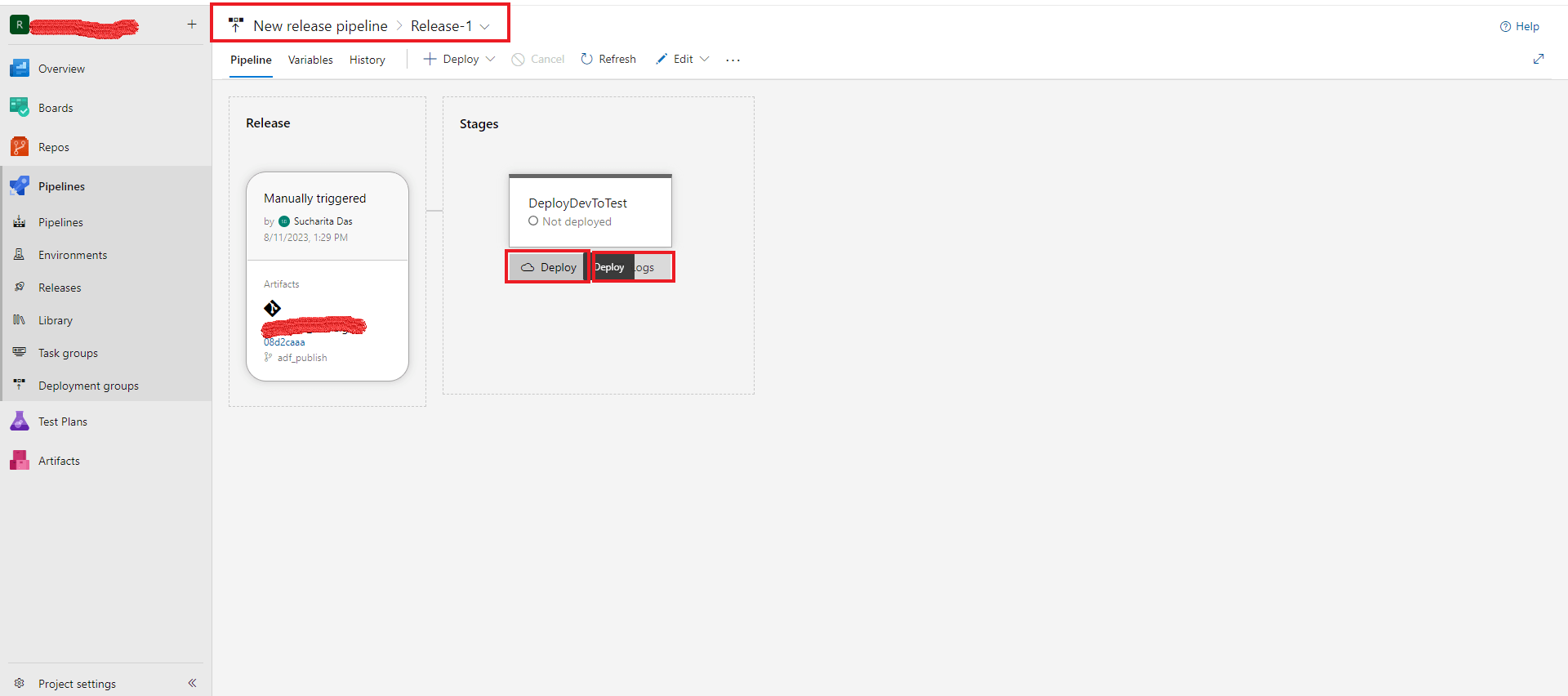Click the Pipelines rocket icon

pos(20,186)
